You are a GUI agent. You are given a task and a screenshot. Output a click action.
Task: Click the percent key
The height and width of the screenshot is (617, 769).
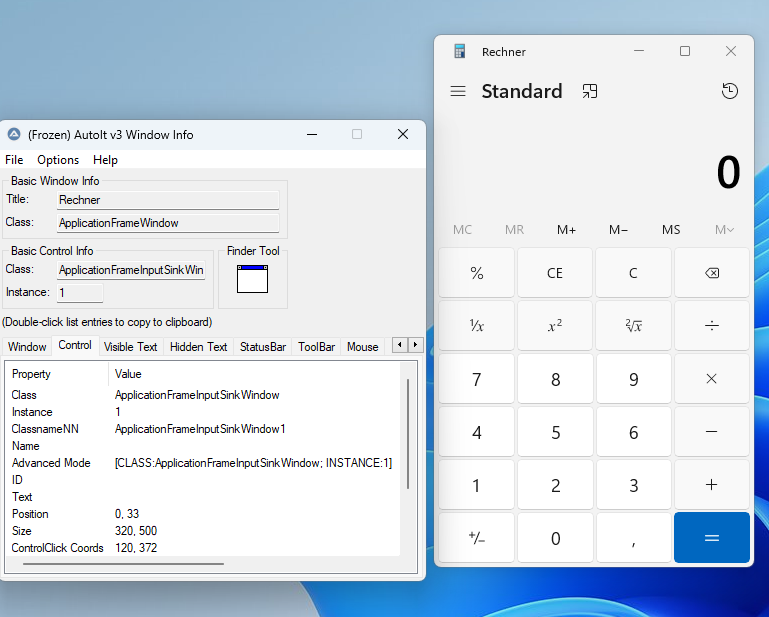click(477, 273)
